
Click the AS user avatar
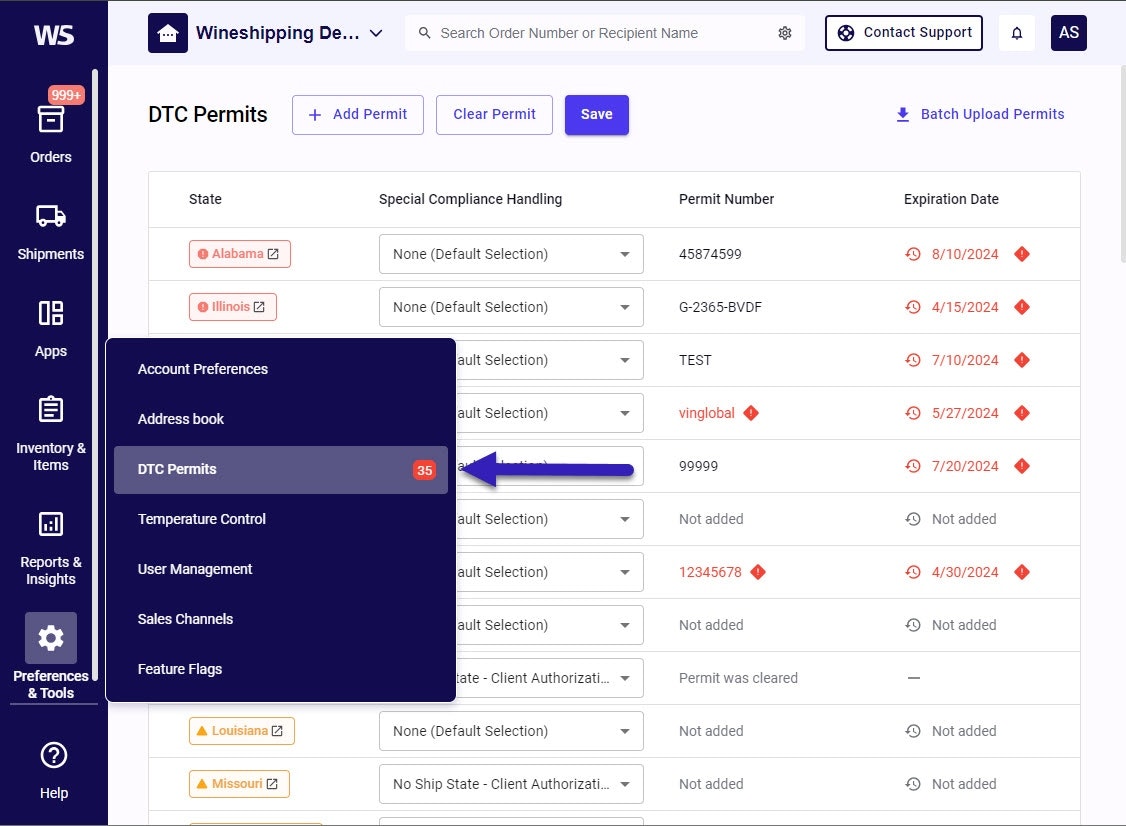coord(1068,33)
